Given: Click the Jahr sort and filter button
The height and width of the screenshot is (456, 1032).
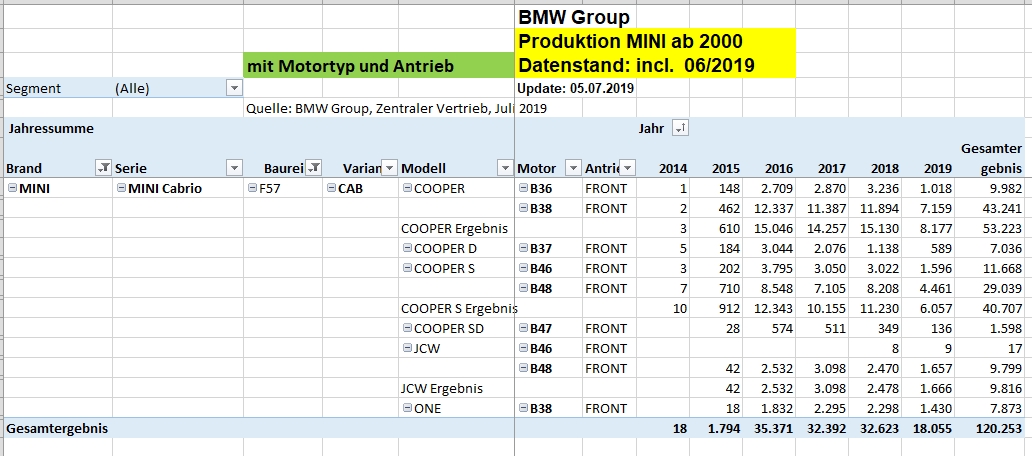Looking at the screenshot, I should tap(680, 128).
